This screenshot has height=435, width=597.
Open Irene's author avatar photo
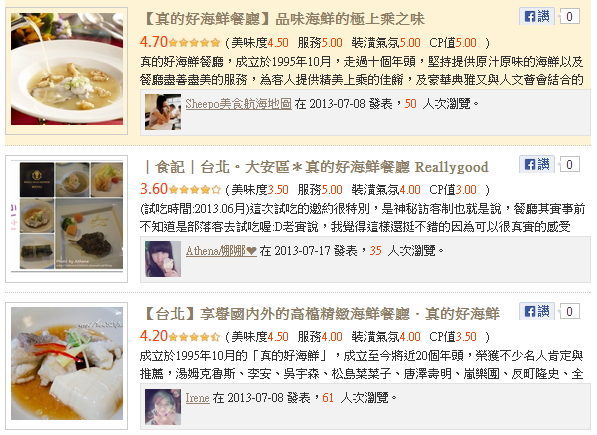point(163,406)
